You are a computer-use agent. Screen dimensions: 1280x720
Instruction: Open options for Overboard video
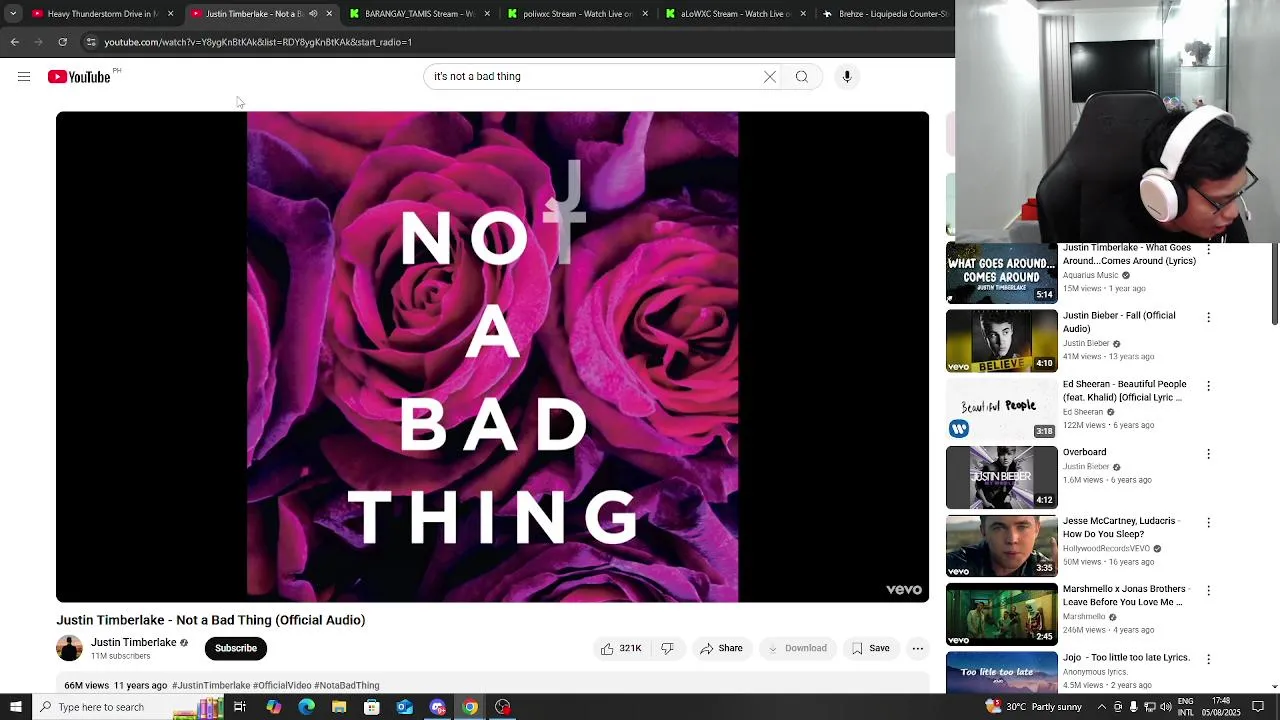coord(1208,454)
